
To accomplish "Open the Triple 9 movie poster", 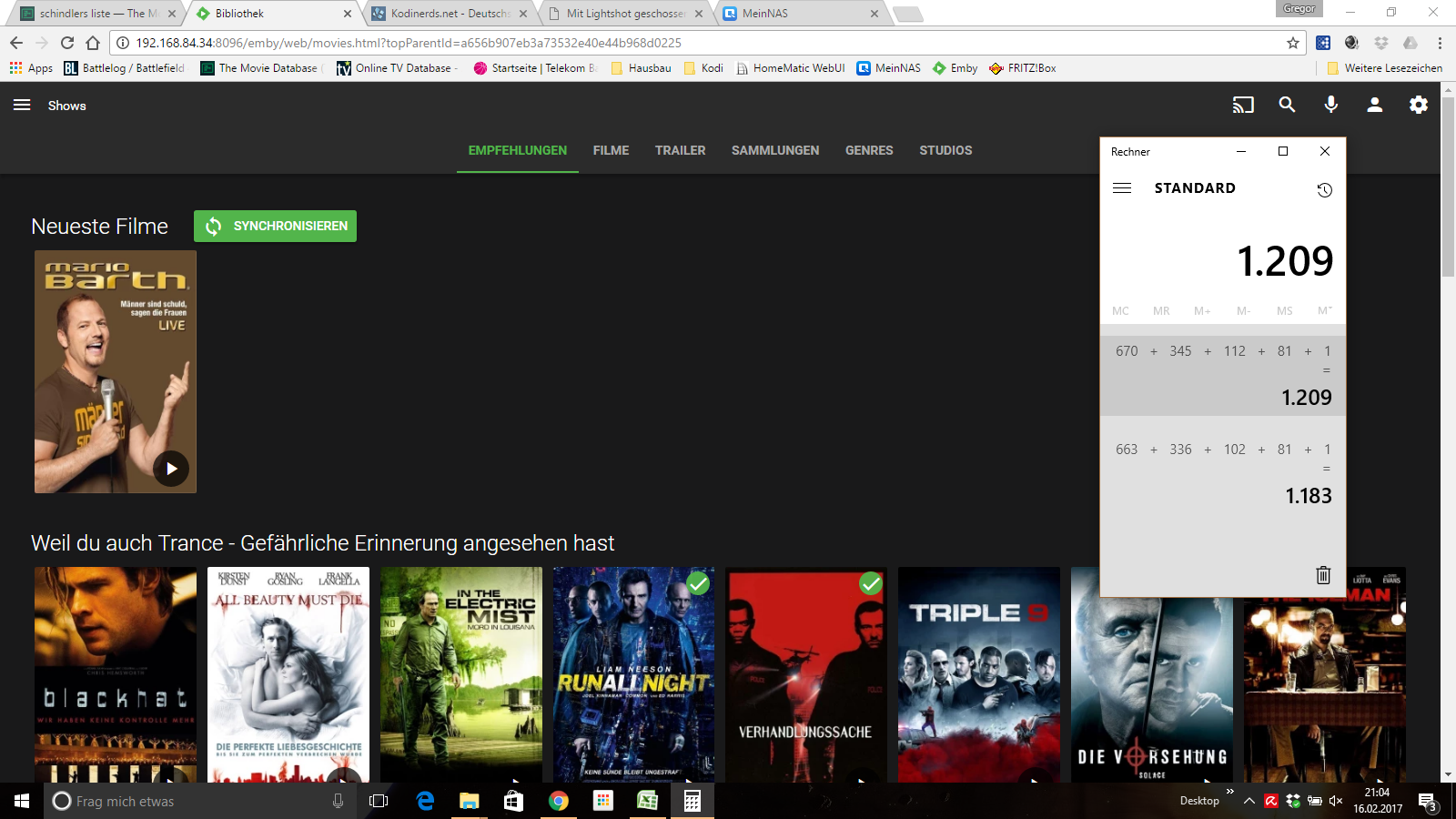I will [979, 674].
